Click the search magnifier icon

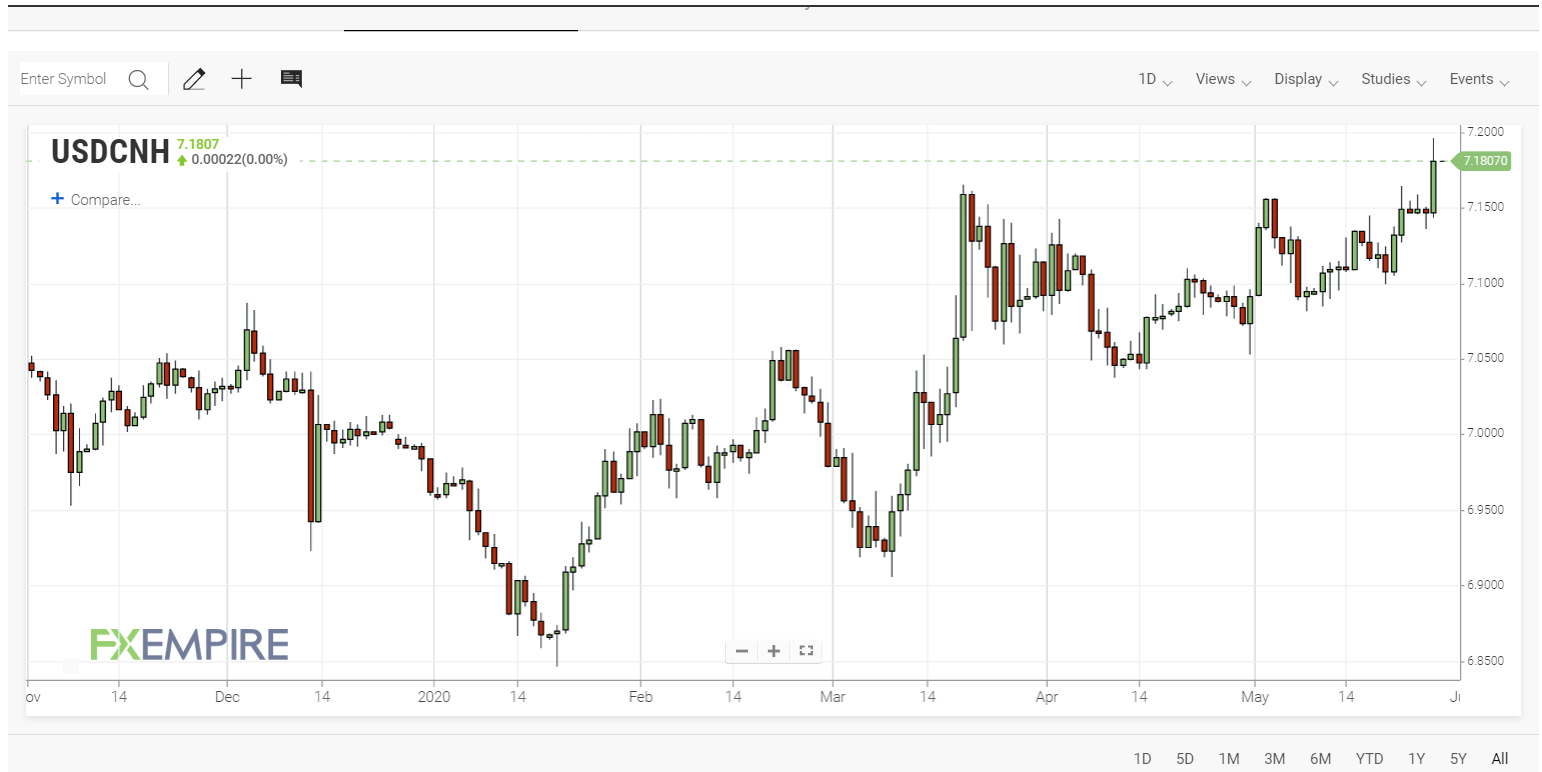[x=138, y=79]
